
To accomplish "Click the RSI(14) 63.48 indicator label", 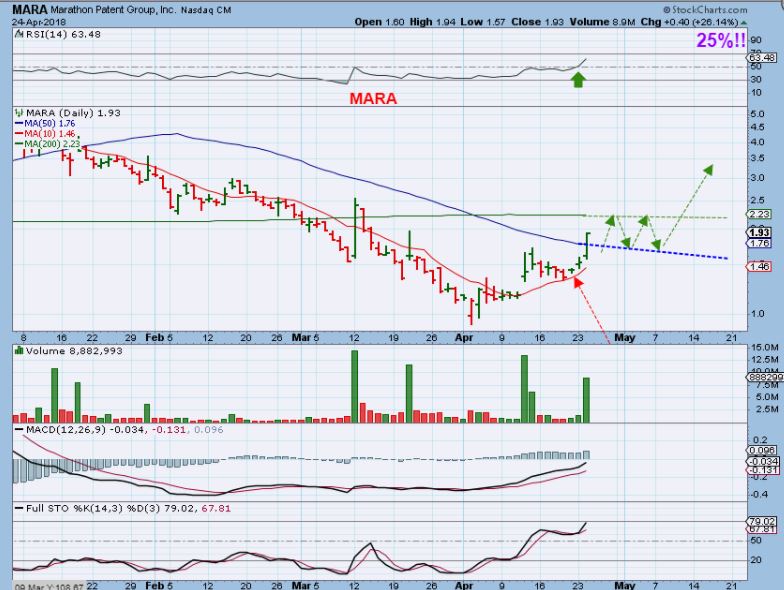I will click(x=63, y=34).
